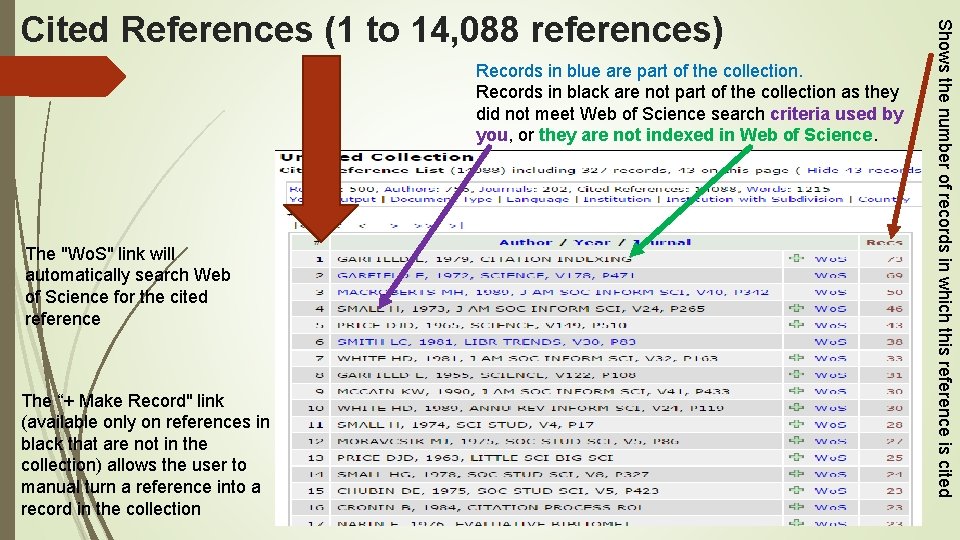Click Make Record plus icon for McCain 1990
Viewport: 960px width, 540px height.
coord(797,391)
